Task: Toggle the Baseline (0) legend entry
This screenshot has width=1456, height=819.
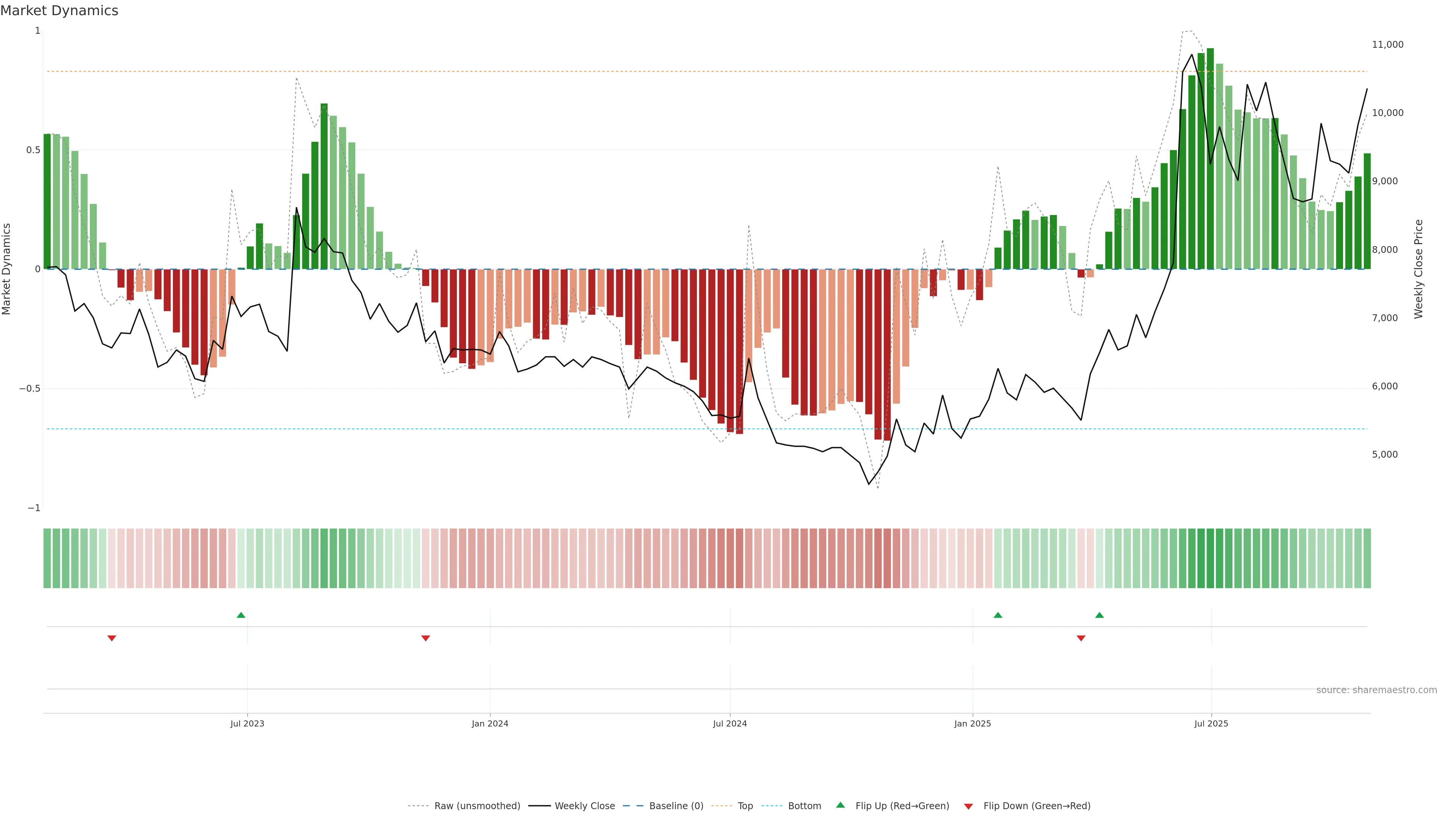Action: (676, 806)
